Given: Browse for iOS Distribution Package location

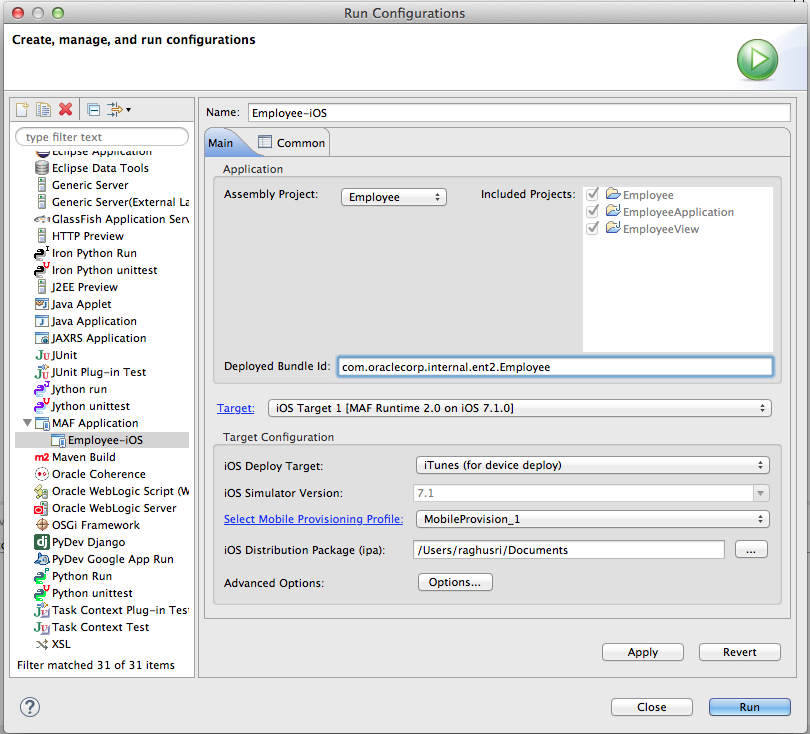Looking at the screenshot, I should pyautogui.click(x=751, y=550).
